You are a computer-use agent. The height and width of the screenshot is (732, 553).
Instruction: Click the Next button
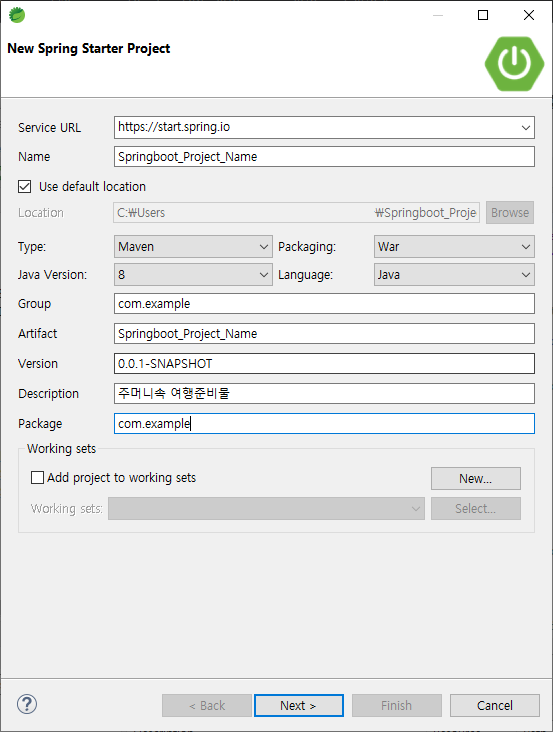click(299, 705)
